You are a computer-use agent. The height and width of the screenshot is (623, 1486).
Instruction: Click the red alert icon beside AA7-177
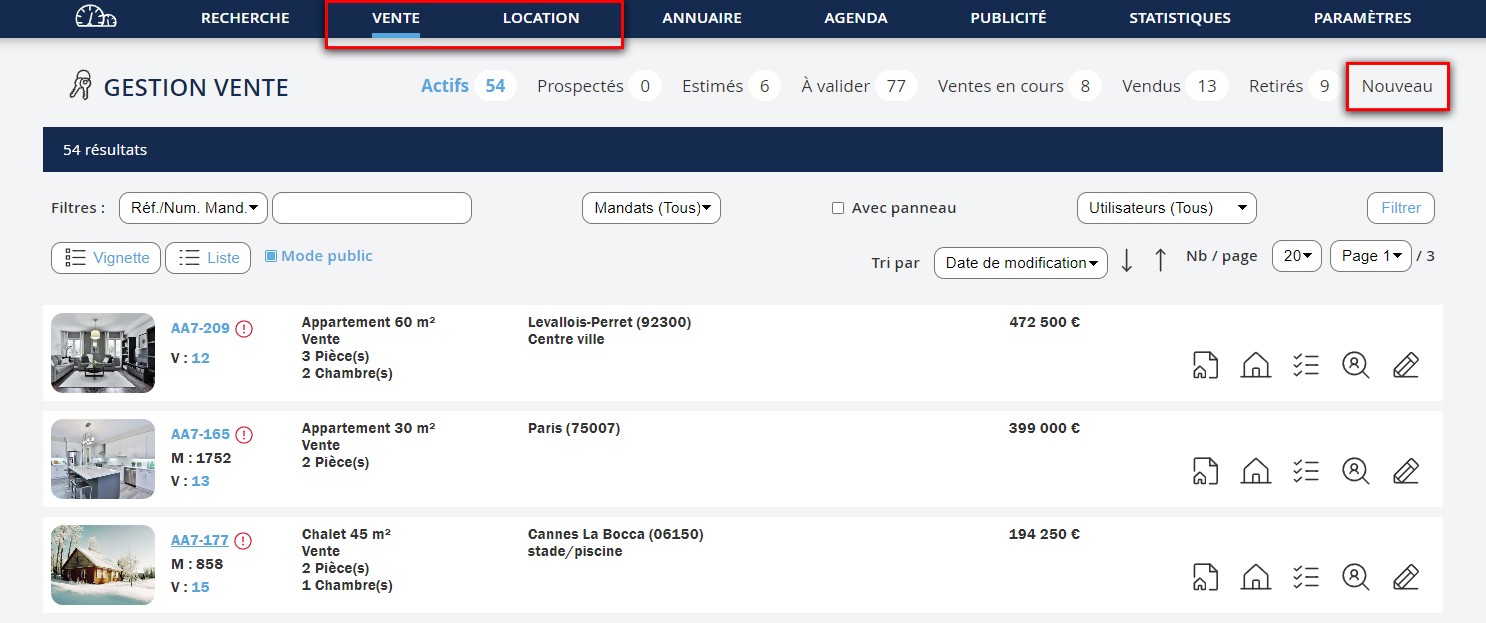coord(244,541)
